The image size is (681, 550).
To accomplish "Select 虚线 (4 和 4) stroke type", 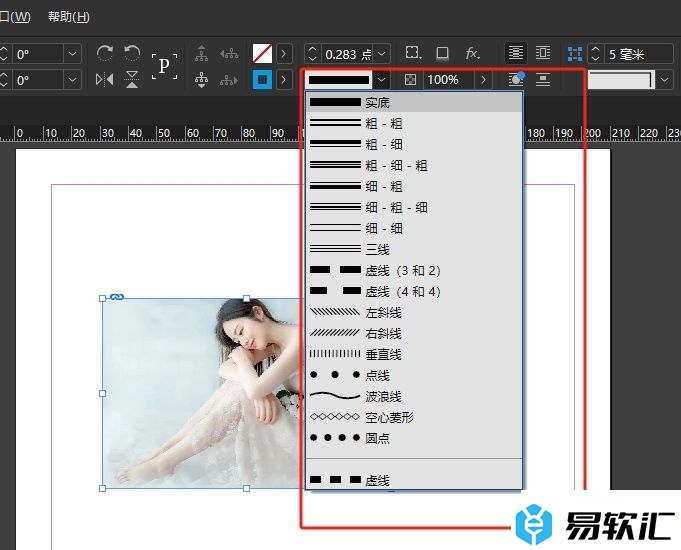I will [x=414, y=291].
